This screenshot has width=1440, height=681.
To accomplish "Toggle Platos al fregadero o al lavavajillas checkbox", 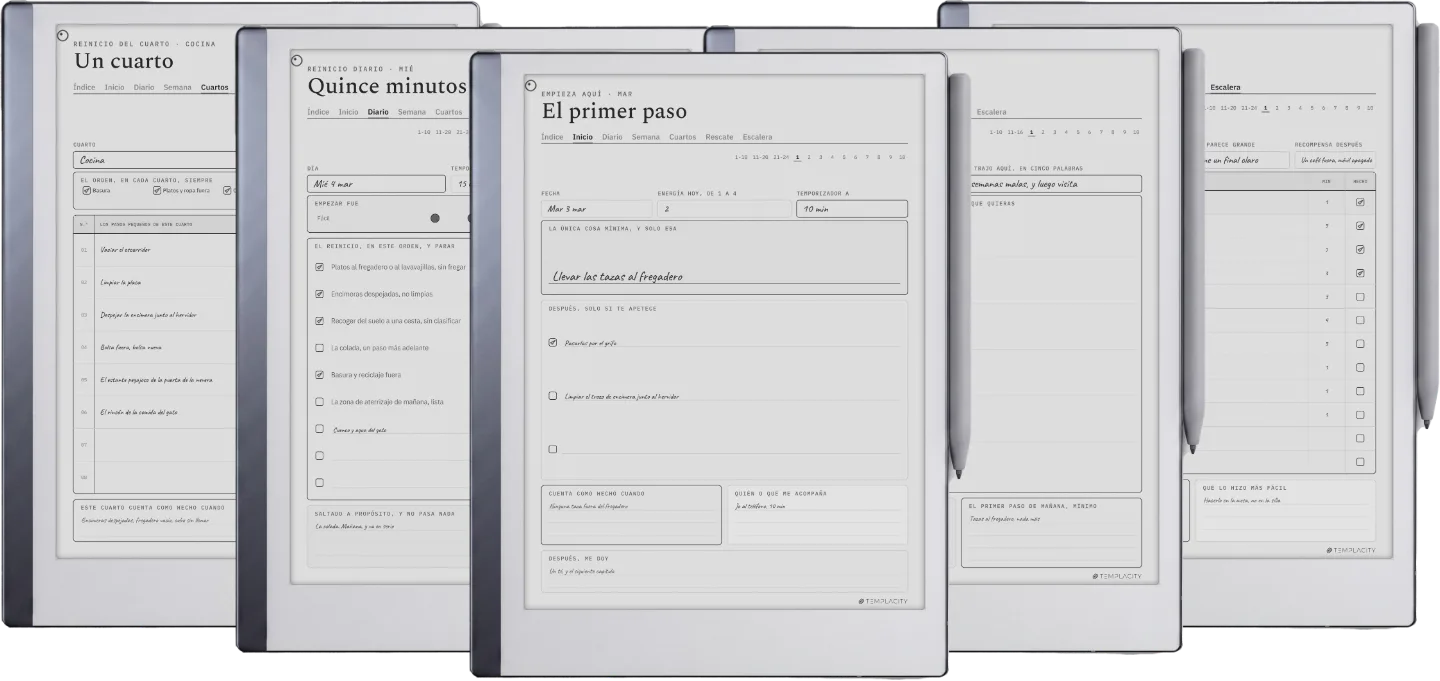I will (x=319, y=267).
